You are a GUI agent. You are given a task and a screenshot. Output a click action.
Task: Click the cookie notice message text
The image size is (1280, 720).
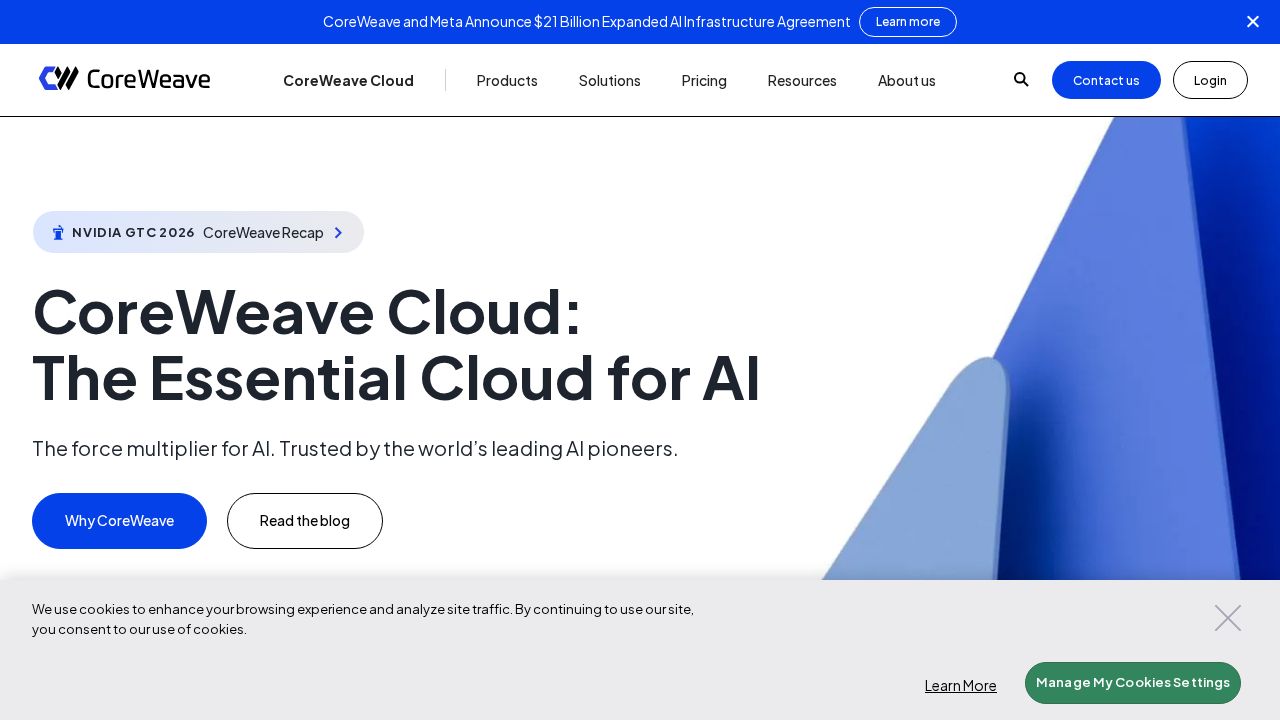(x=363, y=619)
